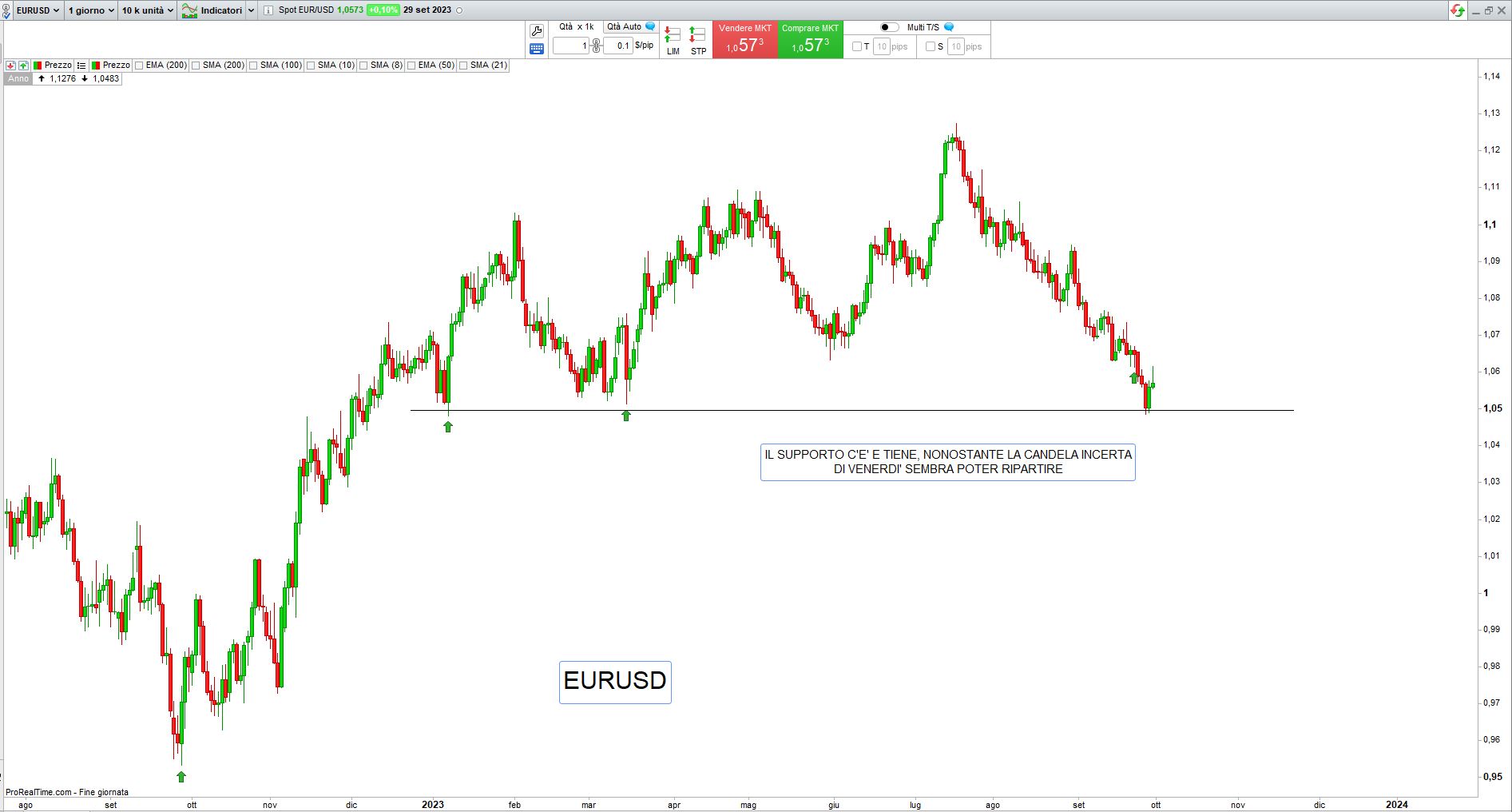
Task: Enable the T target checkbox
Action: point(857,46)
